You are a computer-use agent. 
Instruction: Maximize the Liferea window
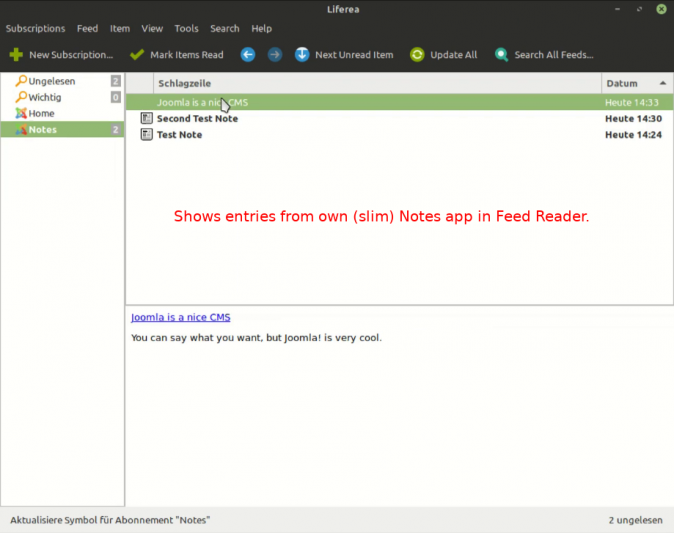tap(639, 9)
